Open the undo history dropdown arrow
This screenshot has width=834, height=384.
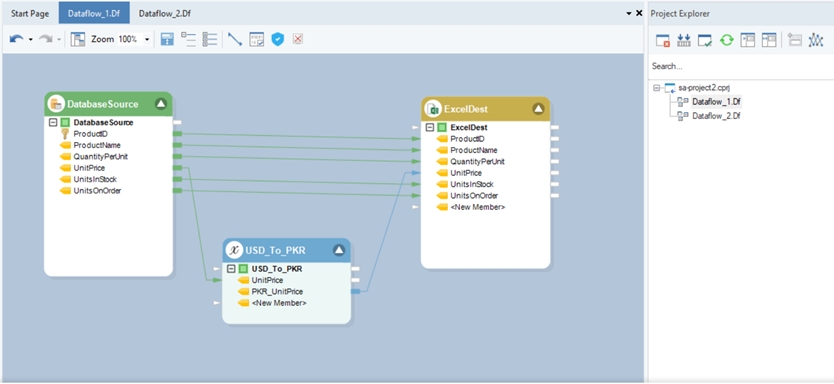(31, 39)
